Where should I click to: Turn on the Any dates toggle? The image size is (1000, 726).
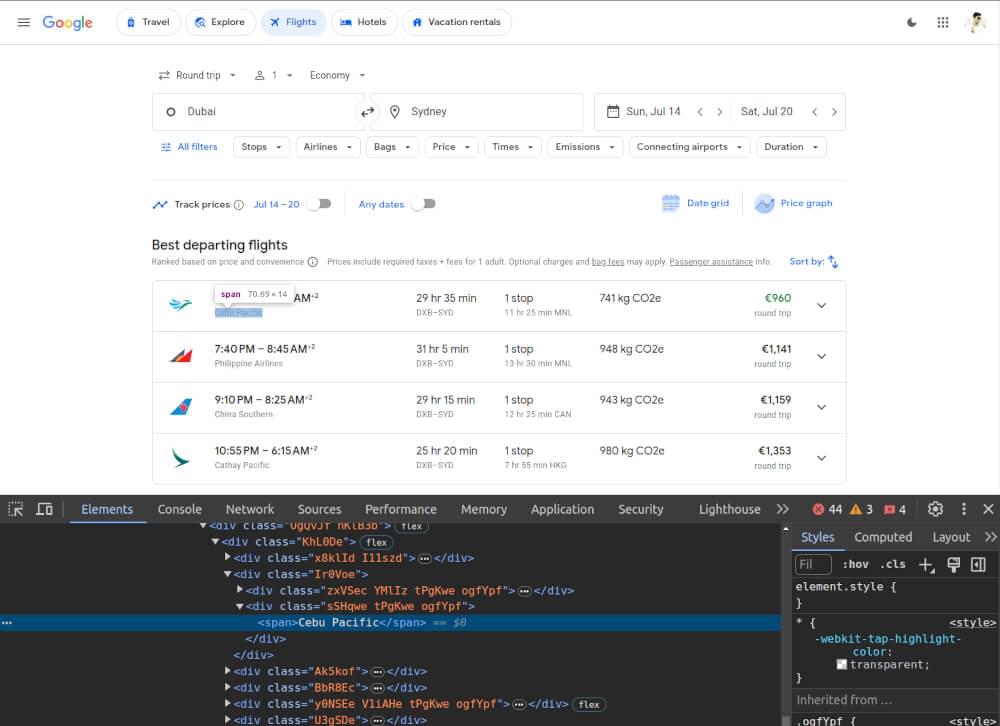[424, 203]
